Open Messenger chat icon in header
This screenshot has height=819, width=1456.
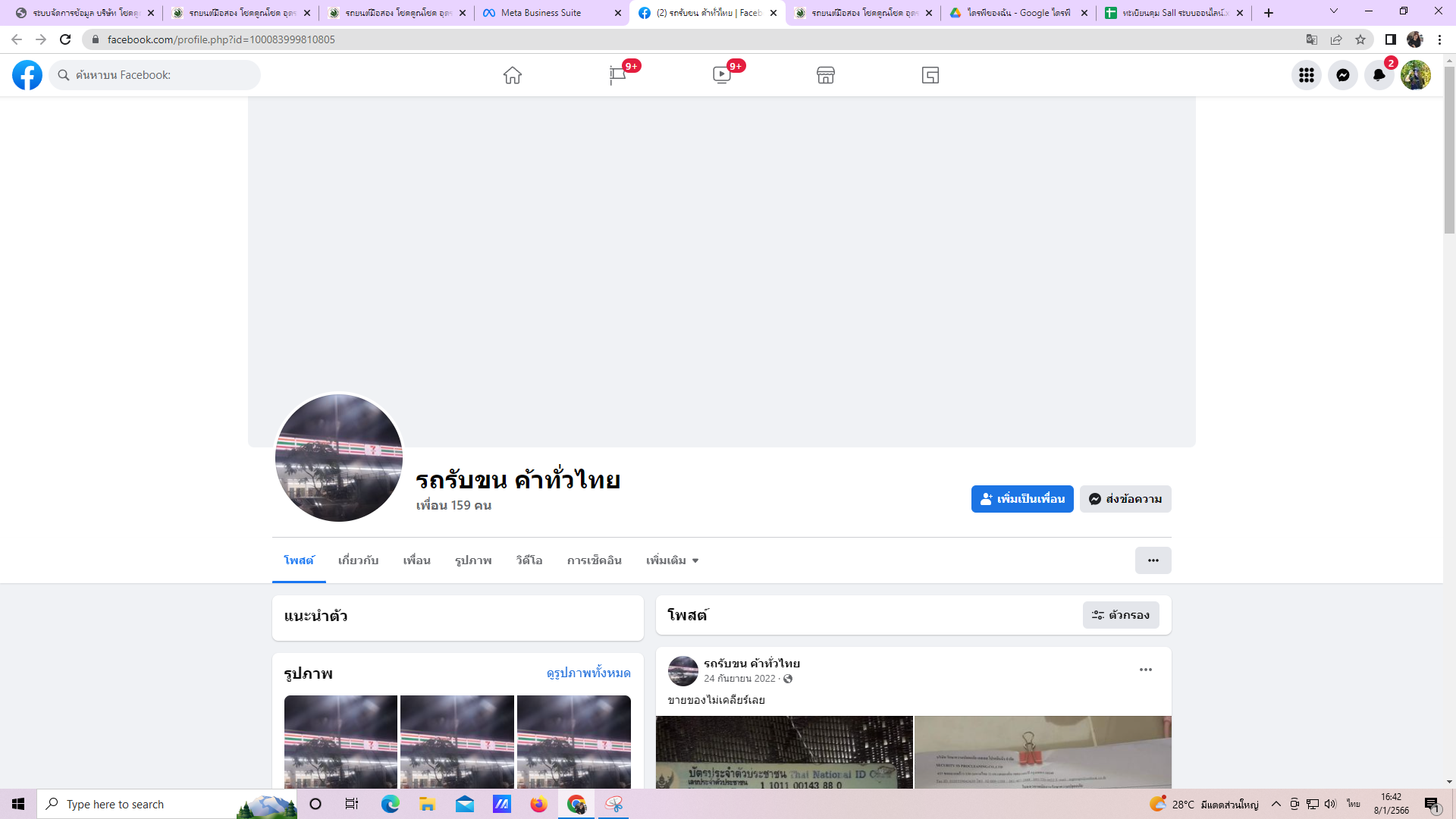click(1342, 75)
